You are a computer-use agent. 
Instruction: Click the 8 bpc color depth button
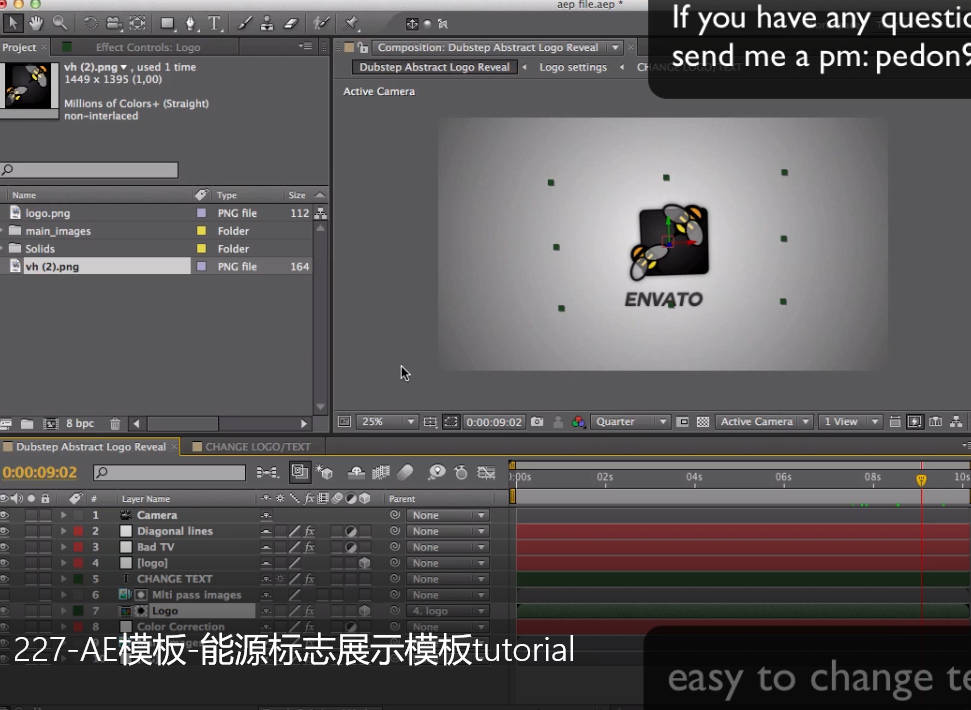click(x=80, y=423)
